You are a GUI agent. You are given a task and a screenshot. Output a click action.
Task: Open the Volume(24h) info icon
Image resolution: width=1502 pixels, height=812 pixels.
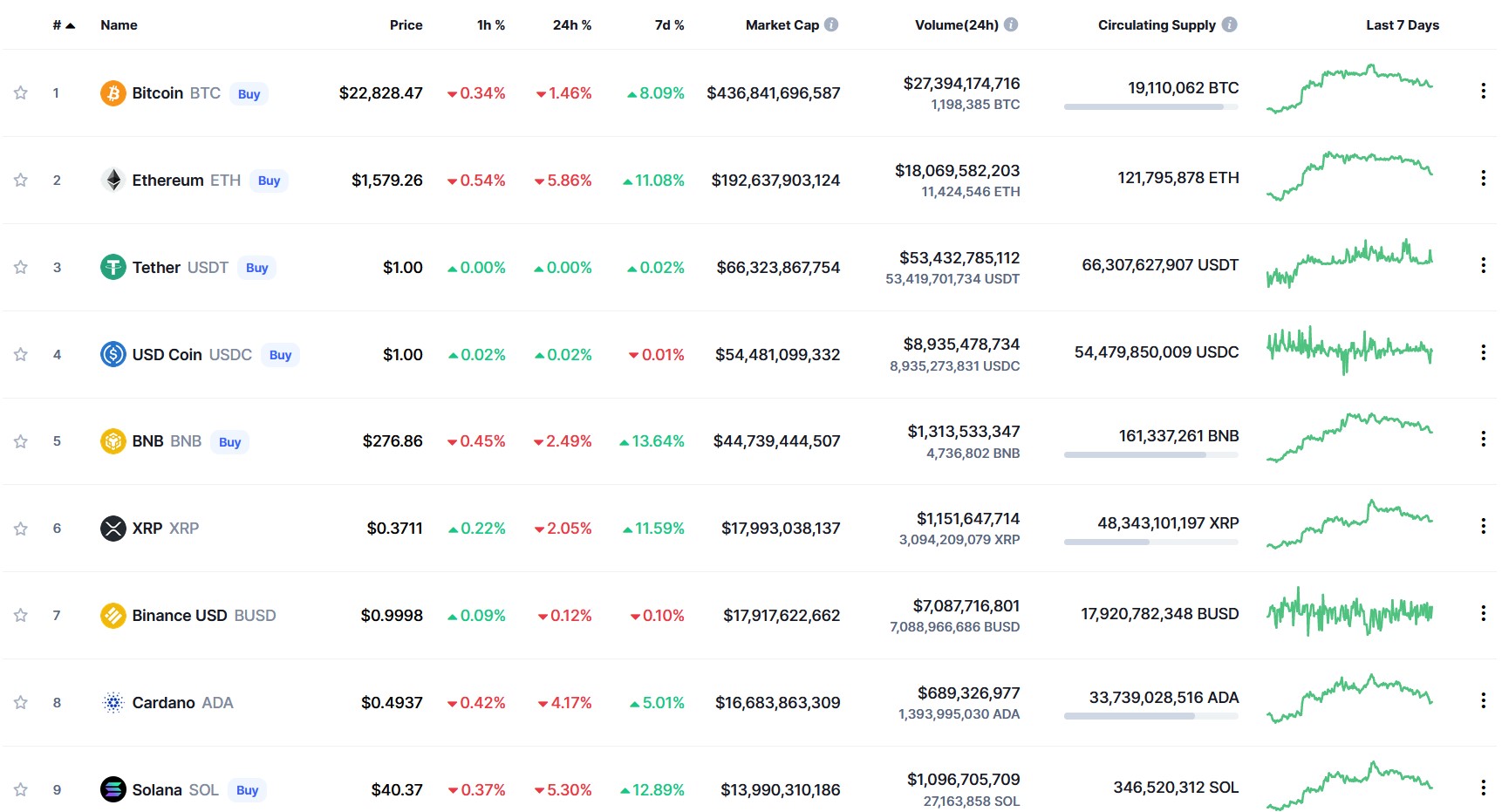coord(1011,24)
